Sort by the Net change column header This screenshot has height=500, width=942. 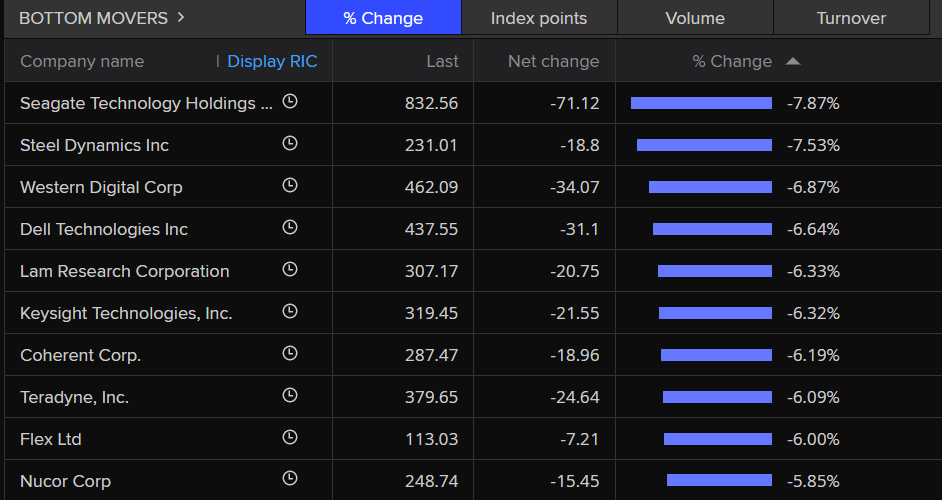pos(553,61)
